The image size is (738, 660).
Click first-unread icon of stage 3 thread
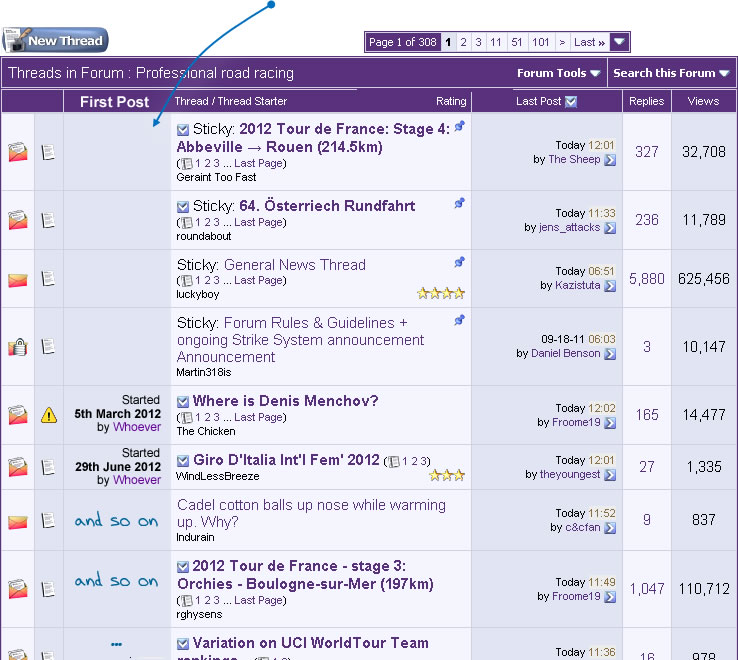pyautogui.click(x=183, y=566)
